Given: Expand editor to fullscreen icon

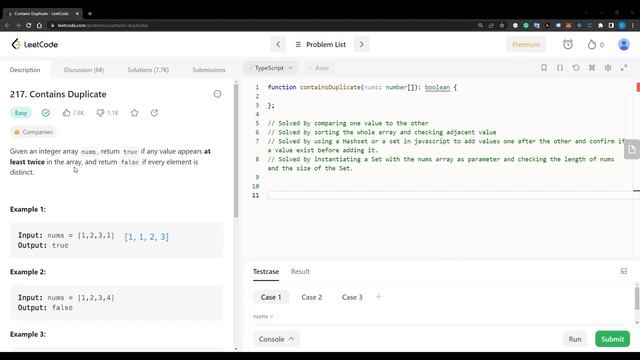Looking at the screenshot, I should click(624, 68).
